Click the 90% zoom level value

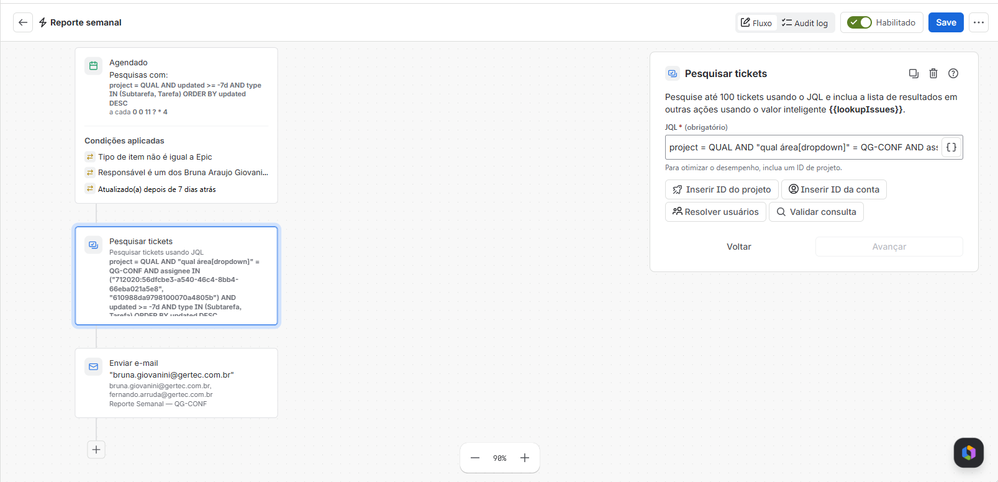pos(500,458)
